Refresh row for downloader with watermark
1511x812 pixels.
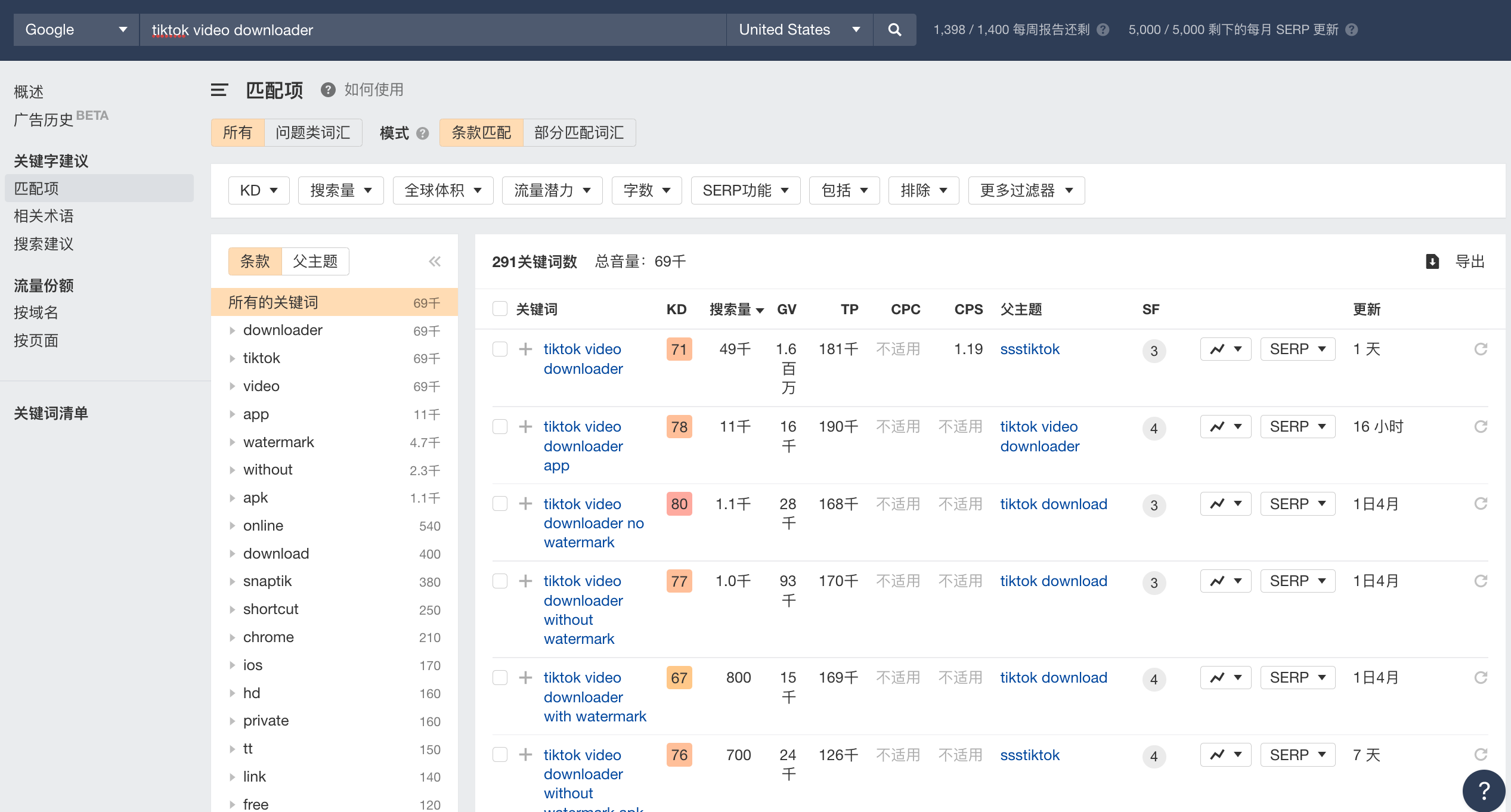click(x=1481, y=678)
